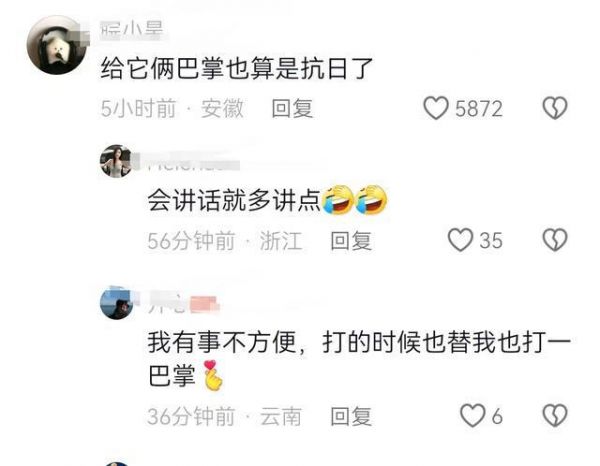Open the top commenter's panda avatar
The width and height of the screenshot is (600, 466).
tap(57, 45)
